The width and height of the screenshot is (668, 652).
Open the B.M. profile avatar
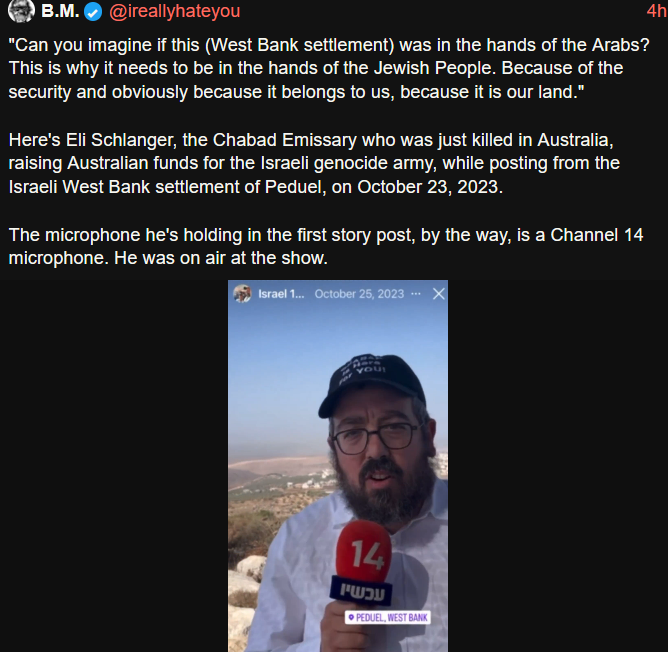pyautogui.click(x=21, y=11)
